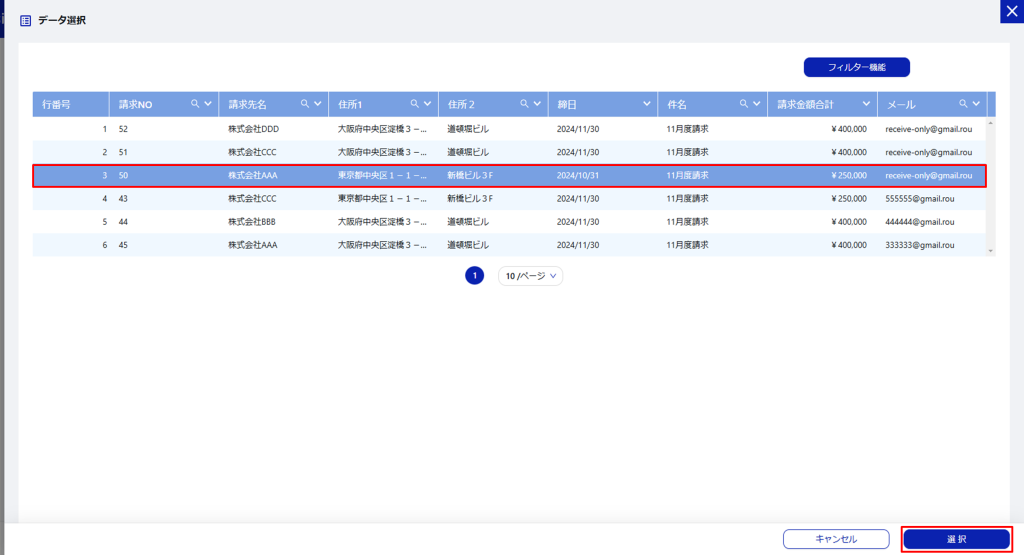This screenshot has width=1024, height=555.
Task: Open the 10/ページ page size dropdown
Action: (x=530, y=276)
